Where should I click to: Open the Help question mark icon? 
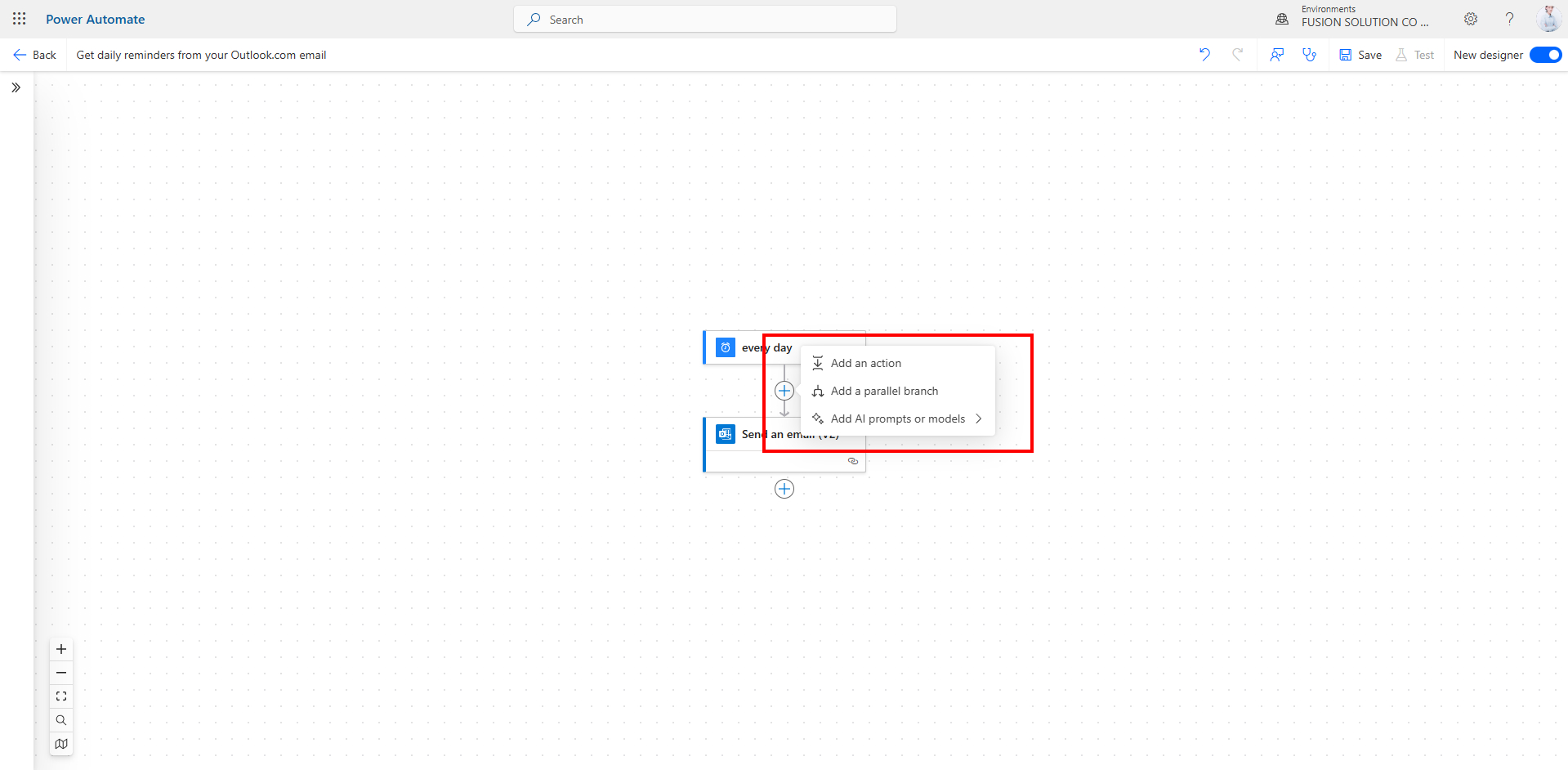coord(1509,19)
